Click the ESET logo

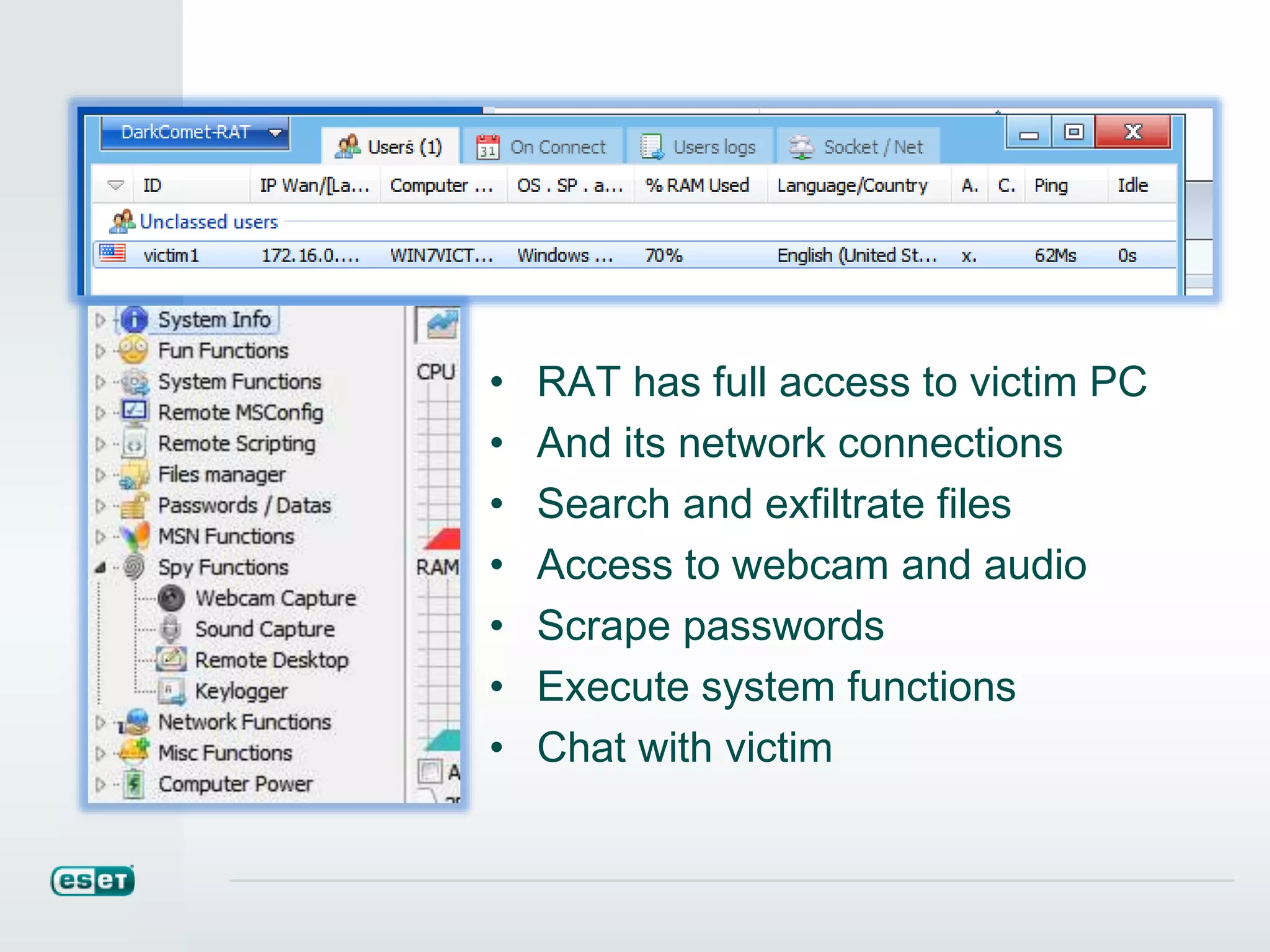[x=93, y=880]
